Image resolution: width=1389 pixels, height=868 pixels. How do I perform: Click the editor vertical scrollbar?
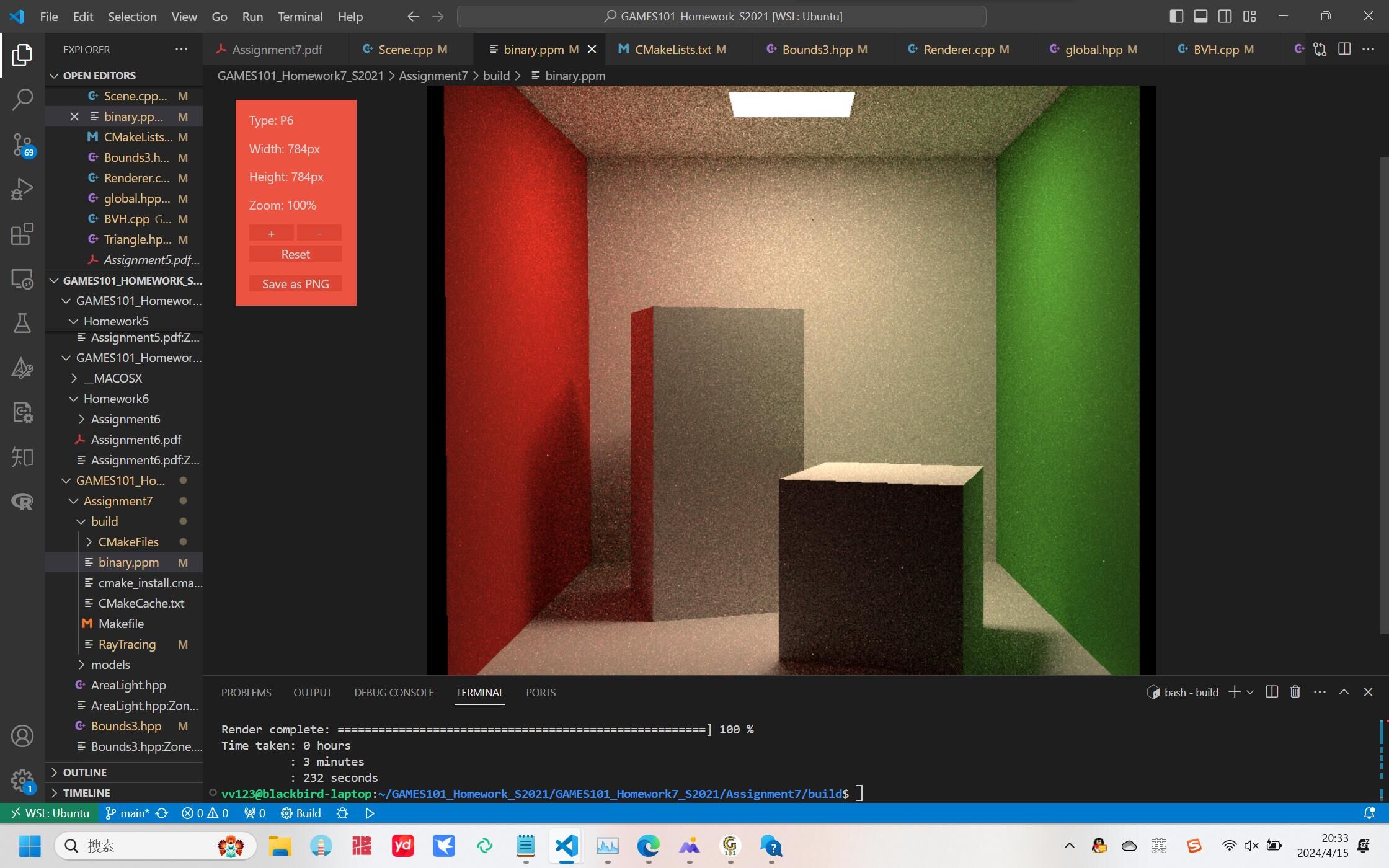pos(1384,396)
